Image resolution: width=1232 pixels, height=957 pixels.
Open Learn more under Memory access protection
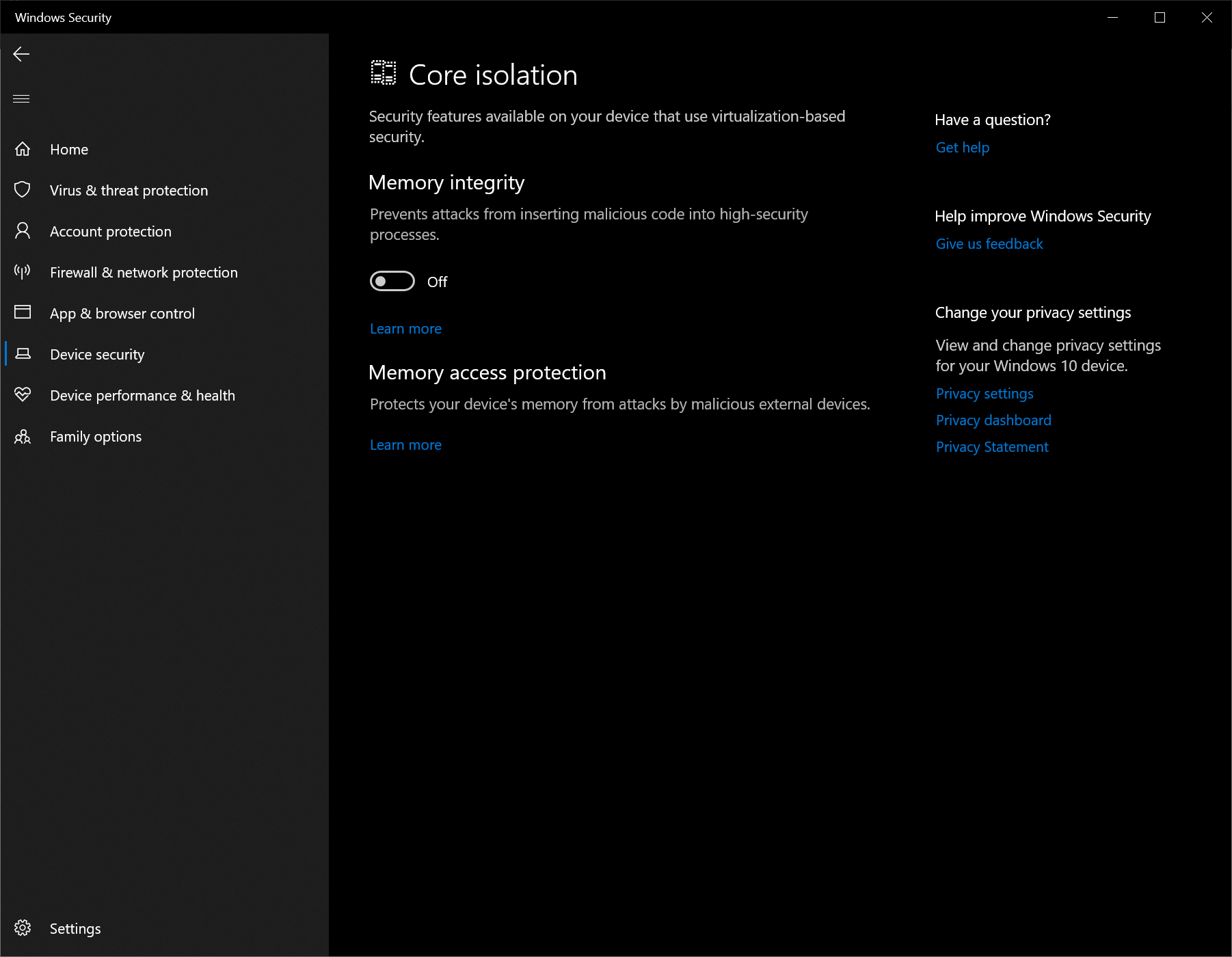tap(405, 445)
